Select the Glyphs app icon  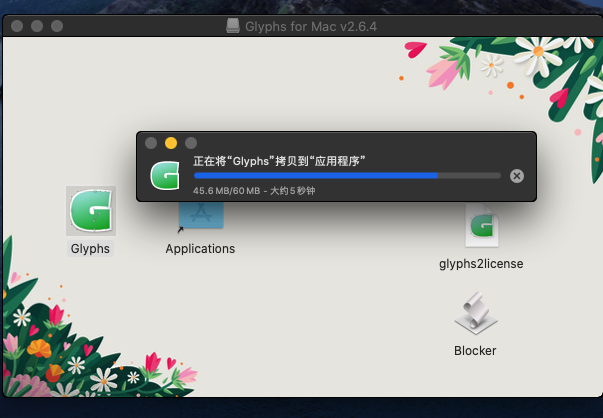coord(91,211)
